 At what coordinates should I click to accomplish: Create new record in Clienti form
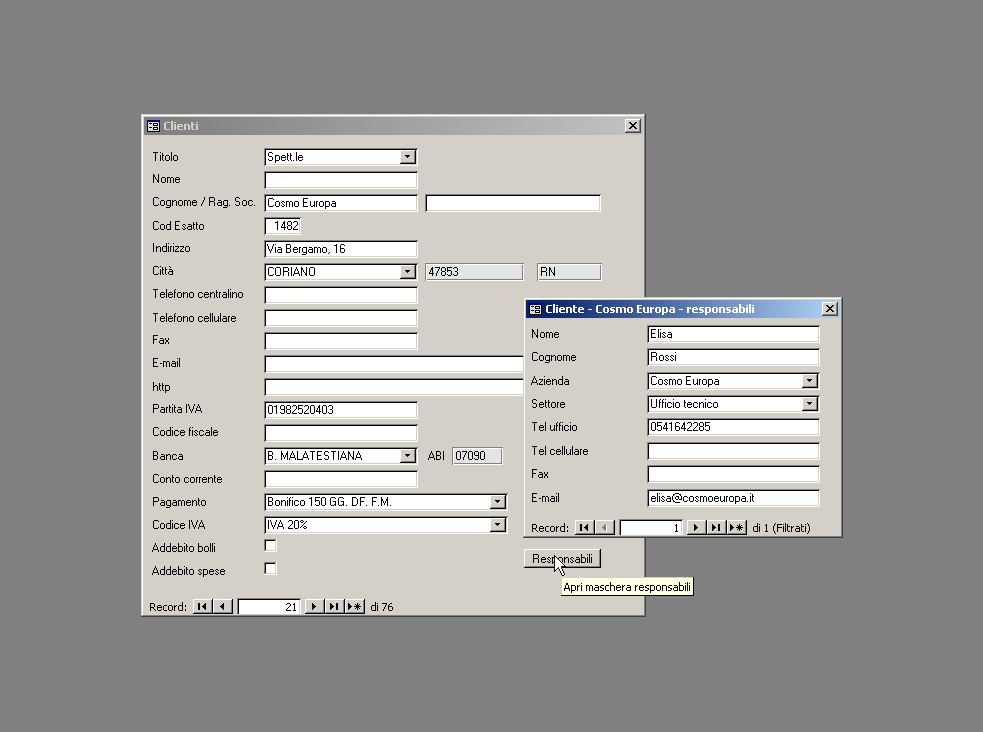tap(355, 607)
